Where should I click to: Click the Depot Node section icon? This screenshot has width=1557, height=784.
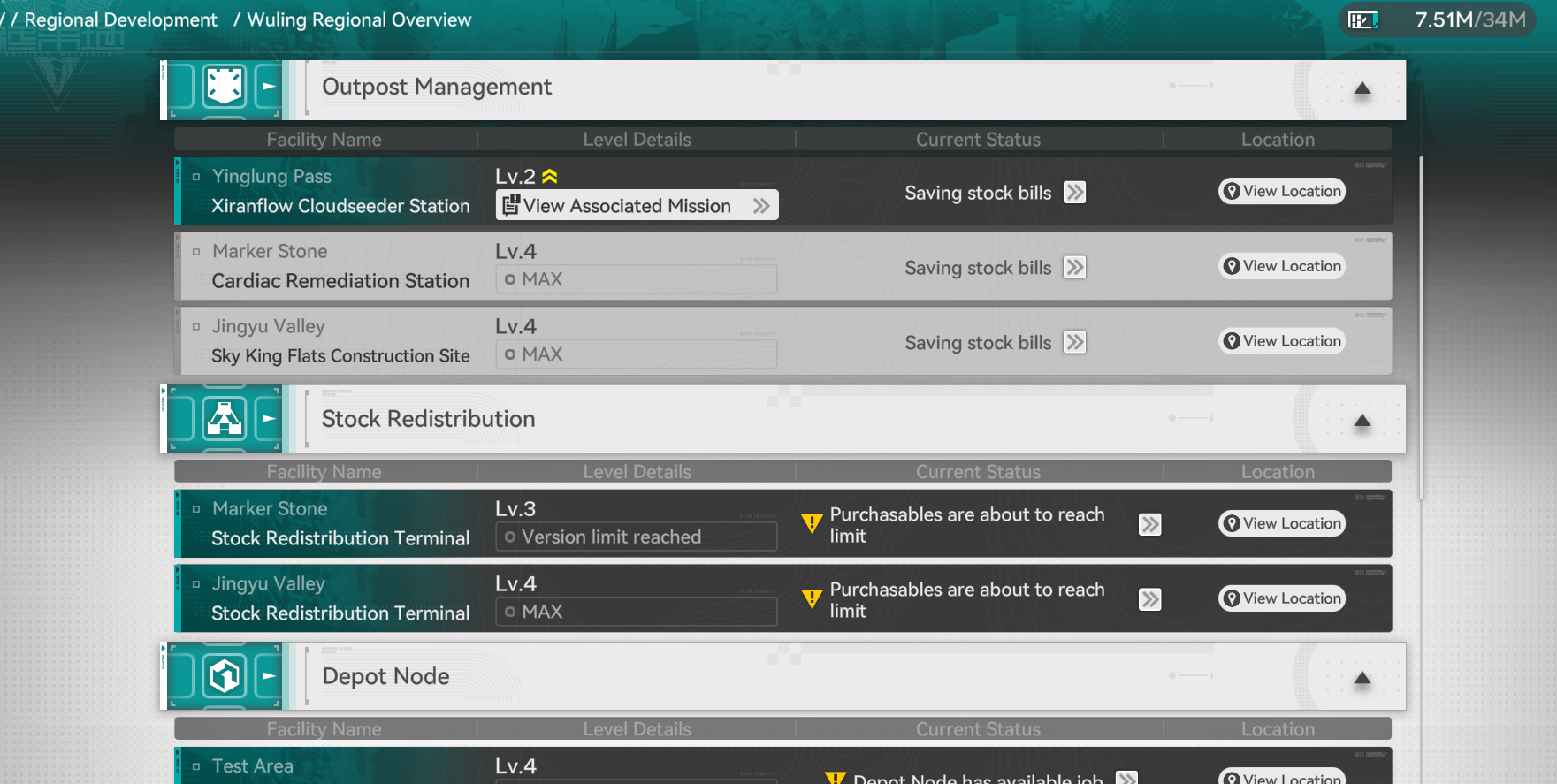[225, 676]
